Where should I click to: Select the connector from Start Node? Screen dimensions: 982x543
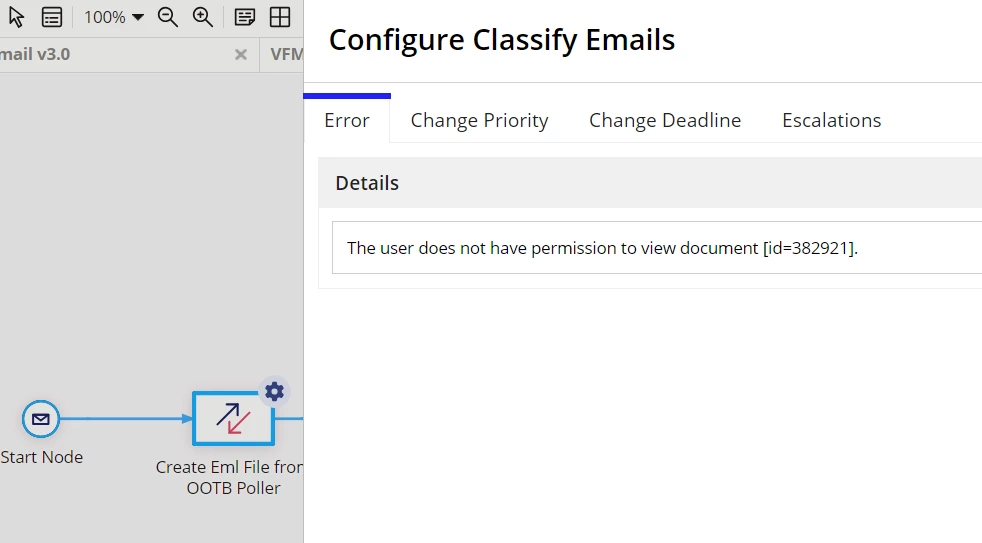[125, 418]
